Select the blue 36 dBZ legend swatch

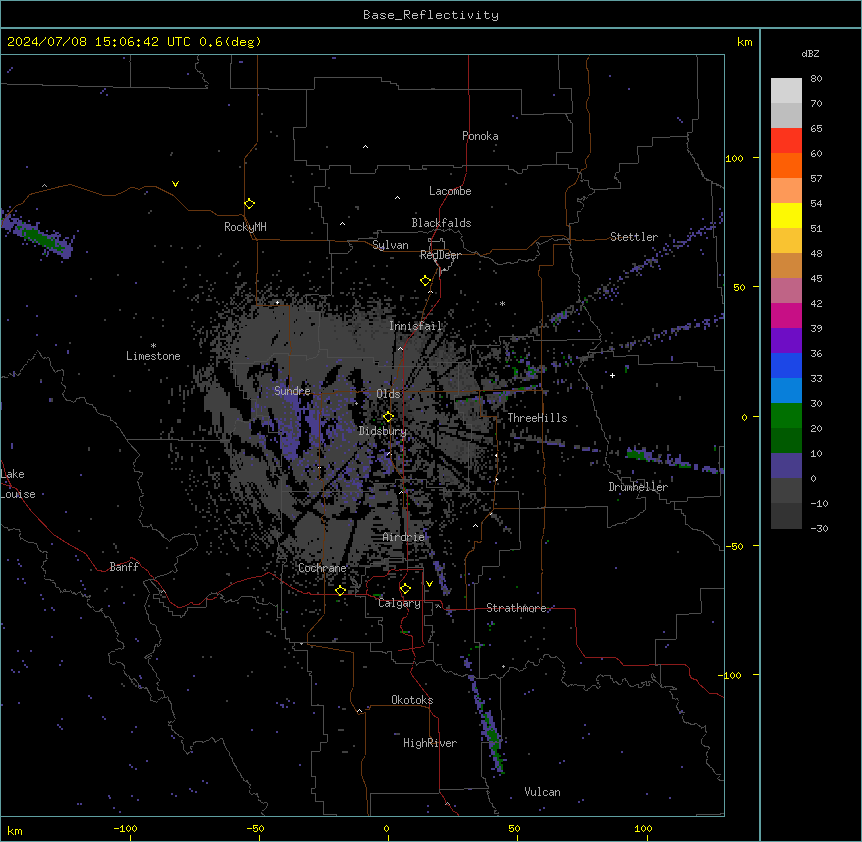(x=786, y=365)
